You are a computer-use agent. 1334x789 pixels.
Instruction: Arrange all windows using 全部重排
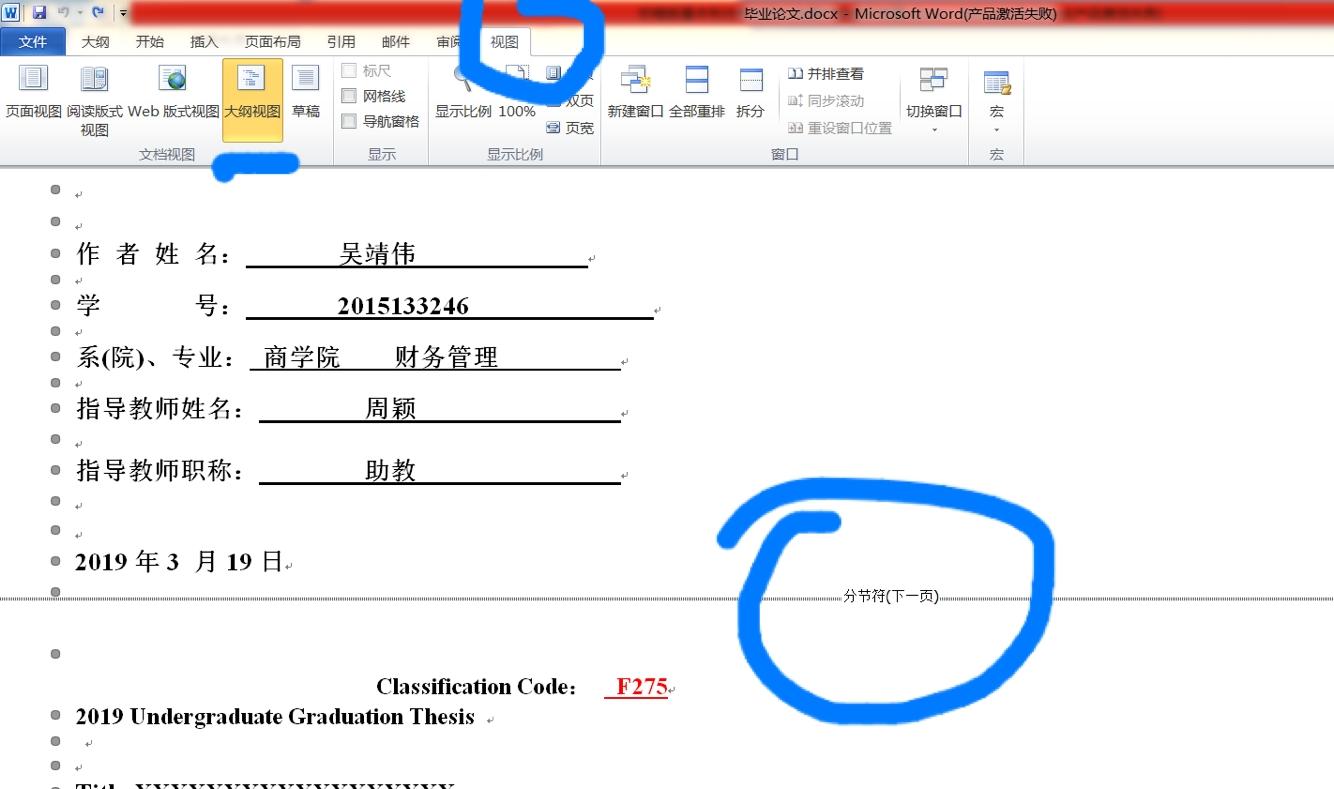696,95
